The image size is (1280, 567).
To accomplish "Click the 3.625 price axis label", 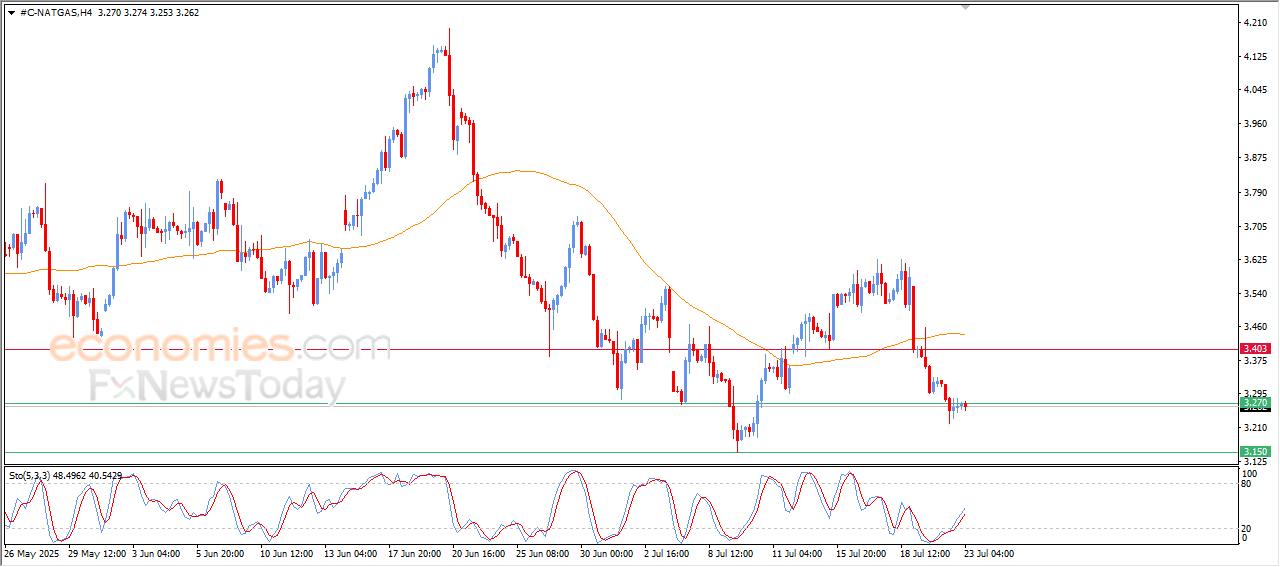I will click(1256, 259).
